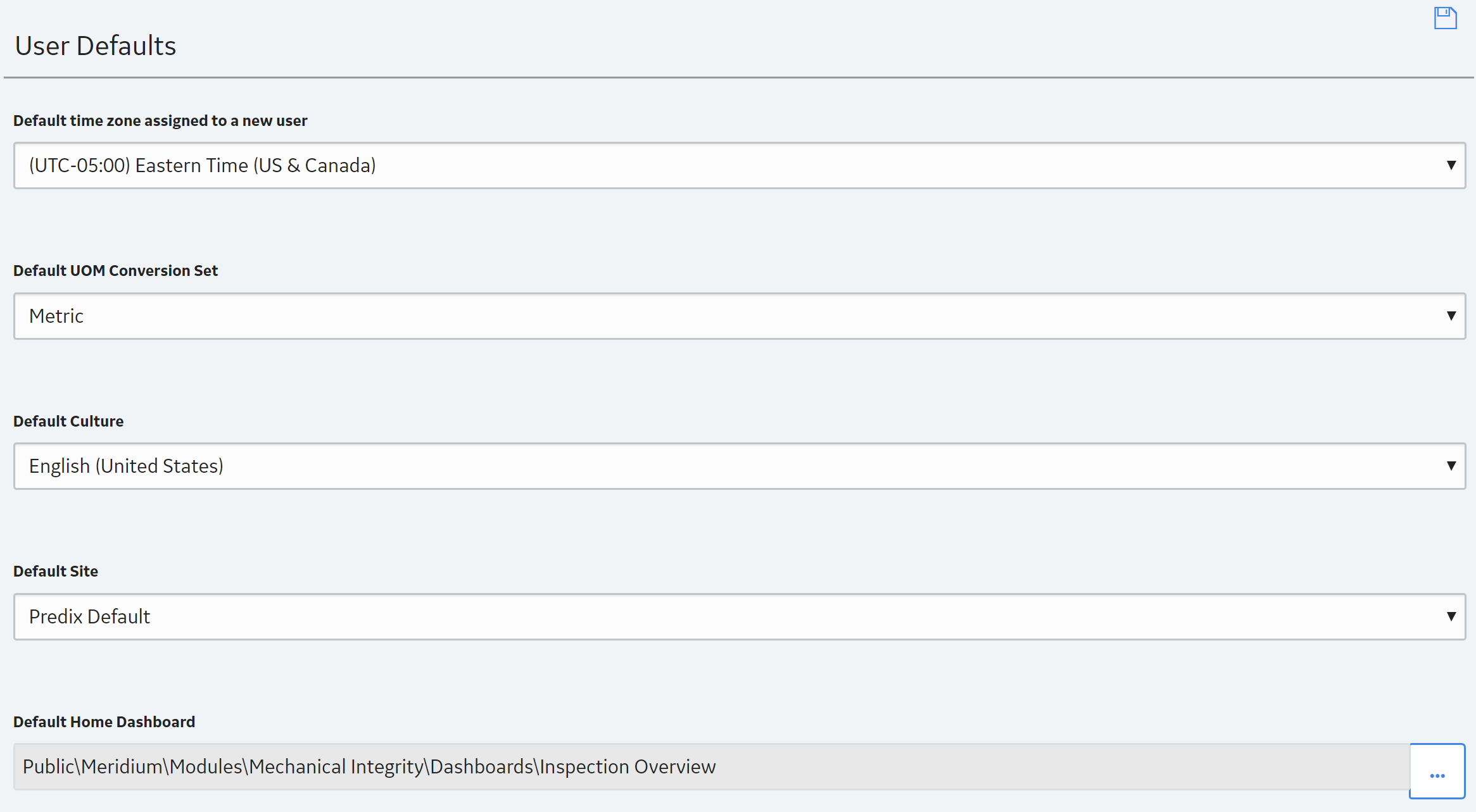Open the browse ellipsis button for Home Dashboard

1437,771
